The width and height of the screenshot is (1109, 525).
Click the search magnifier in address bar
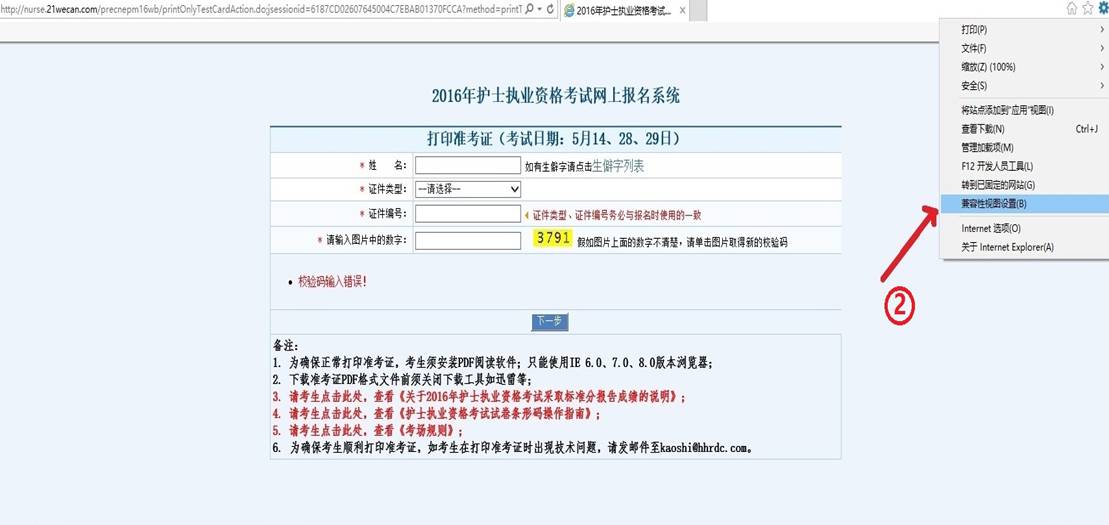click(529, 9)
